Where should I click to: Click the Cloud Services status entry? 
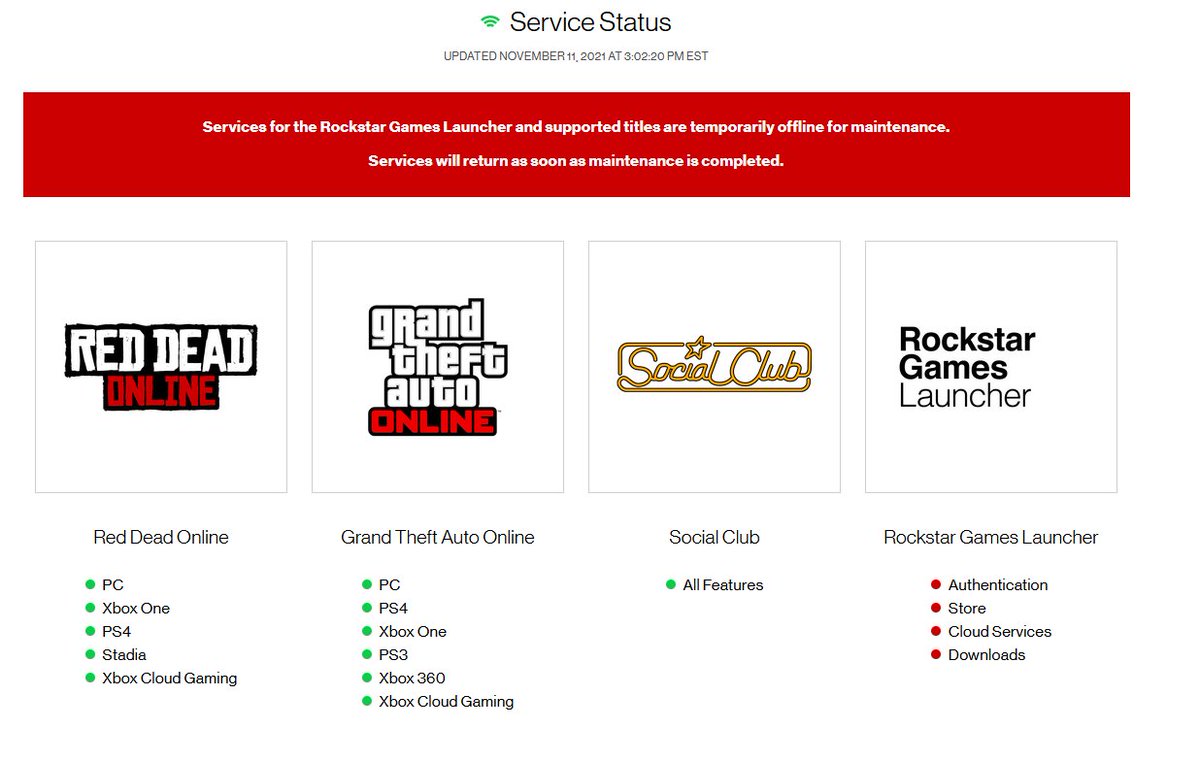[1000, 631]
